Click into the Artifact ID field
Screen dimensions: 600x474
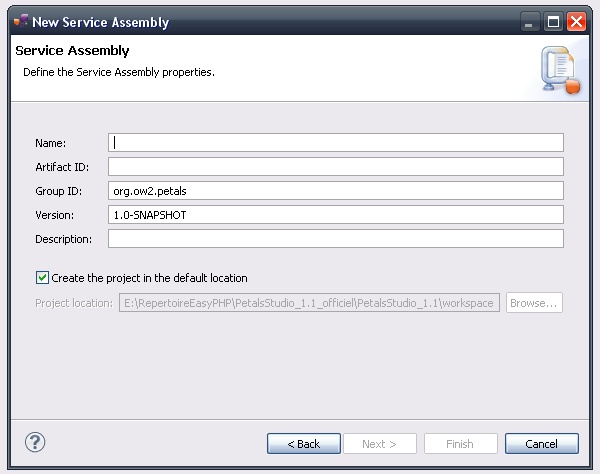pyautogui.click(x=335, y=166)
